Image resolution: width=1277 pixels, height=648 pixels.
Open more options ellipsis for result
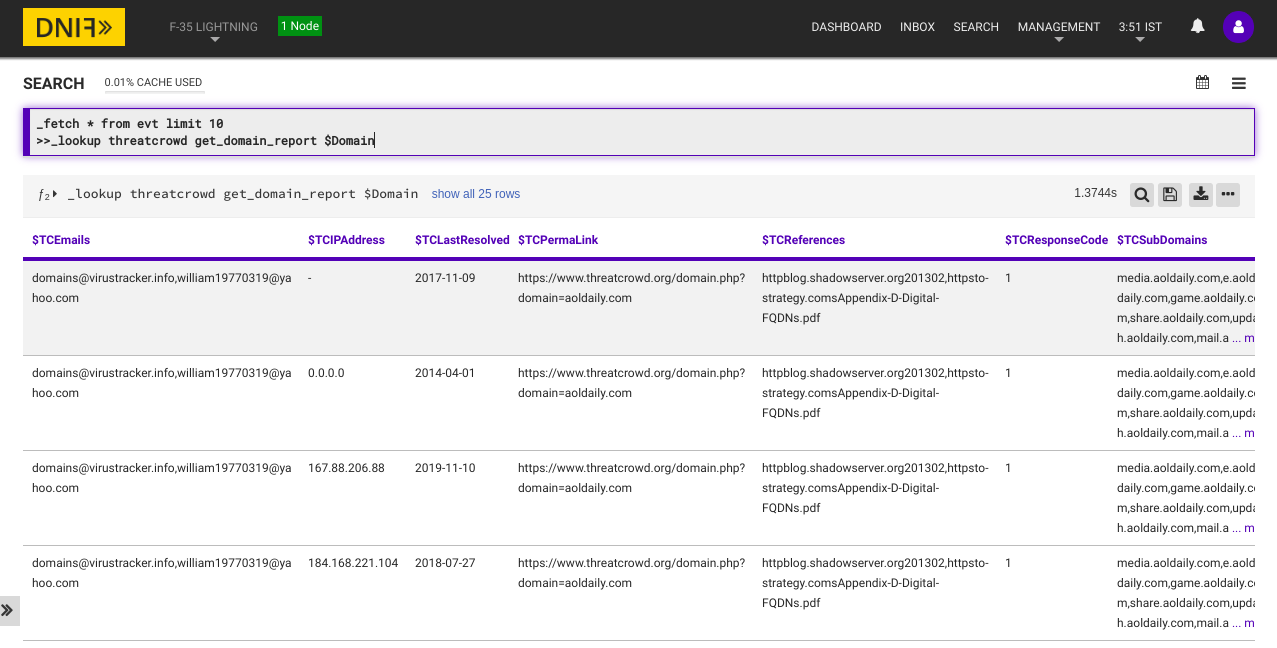point(1228,195)
